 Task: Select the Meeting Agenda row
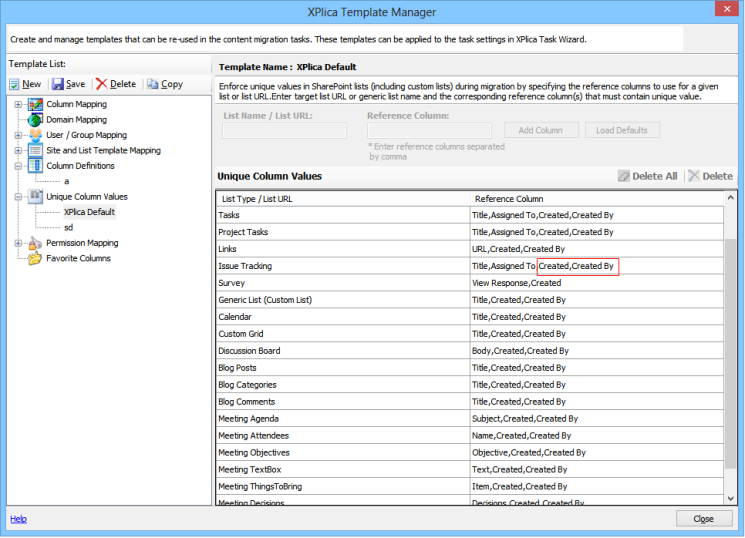point(470,419)
